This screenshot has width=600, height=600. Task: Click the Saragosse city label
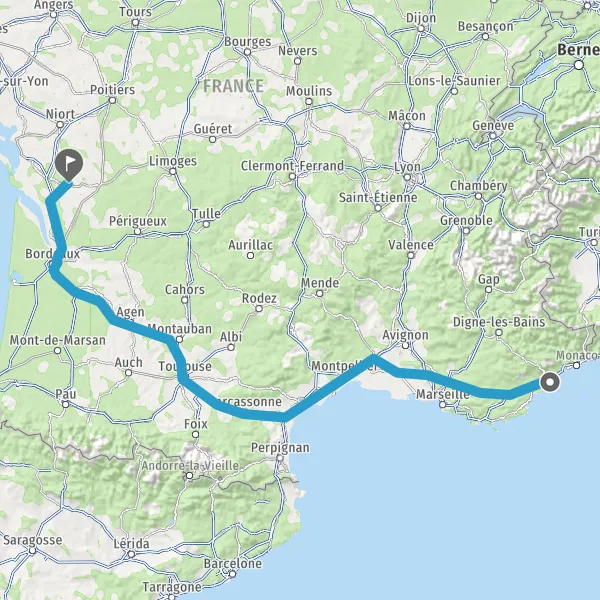[33, 540]
